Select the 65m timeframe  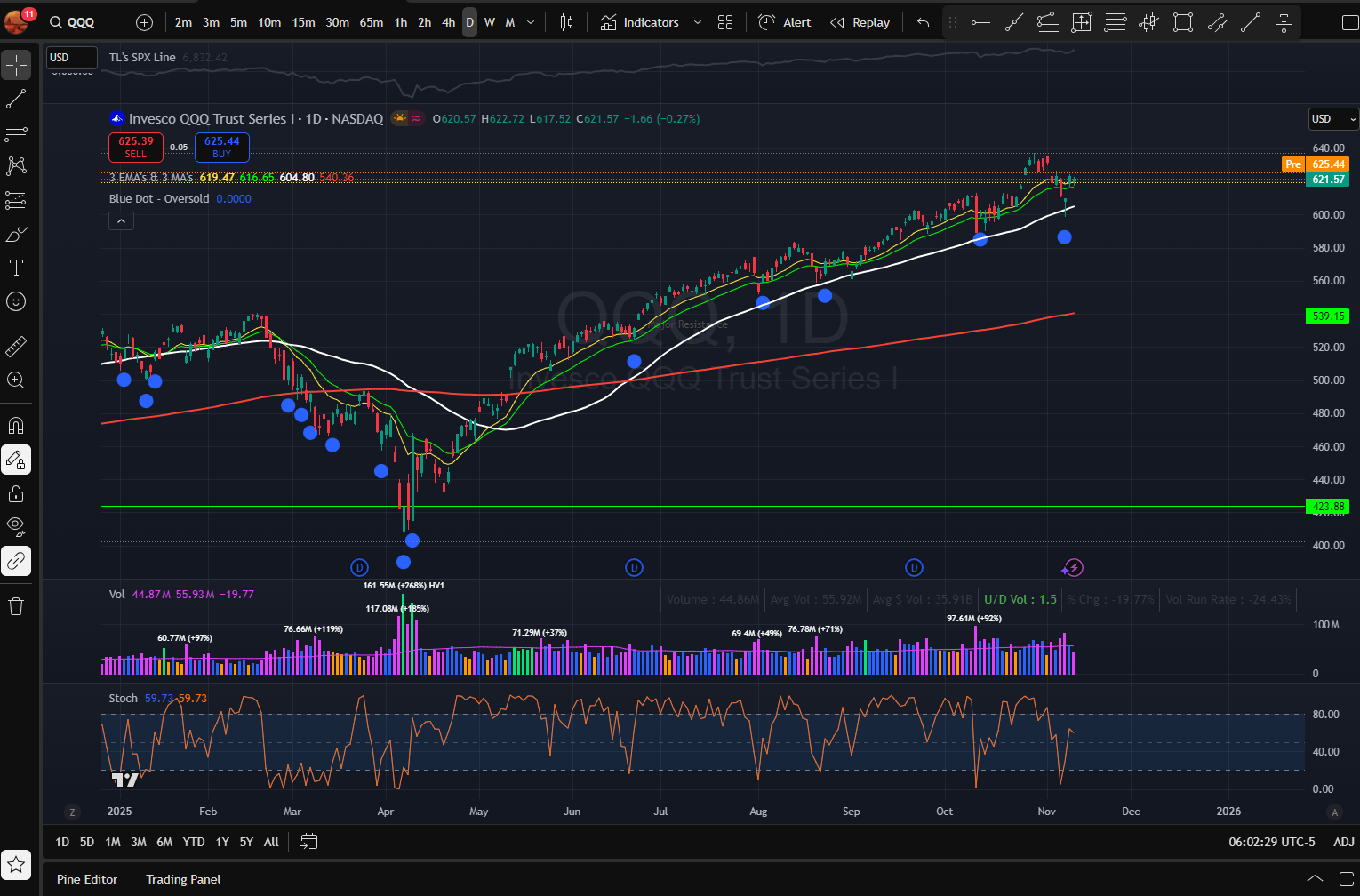[372, 22]
